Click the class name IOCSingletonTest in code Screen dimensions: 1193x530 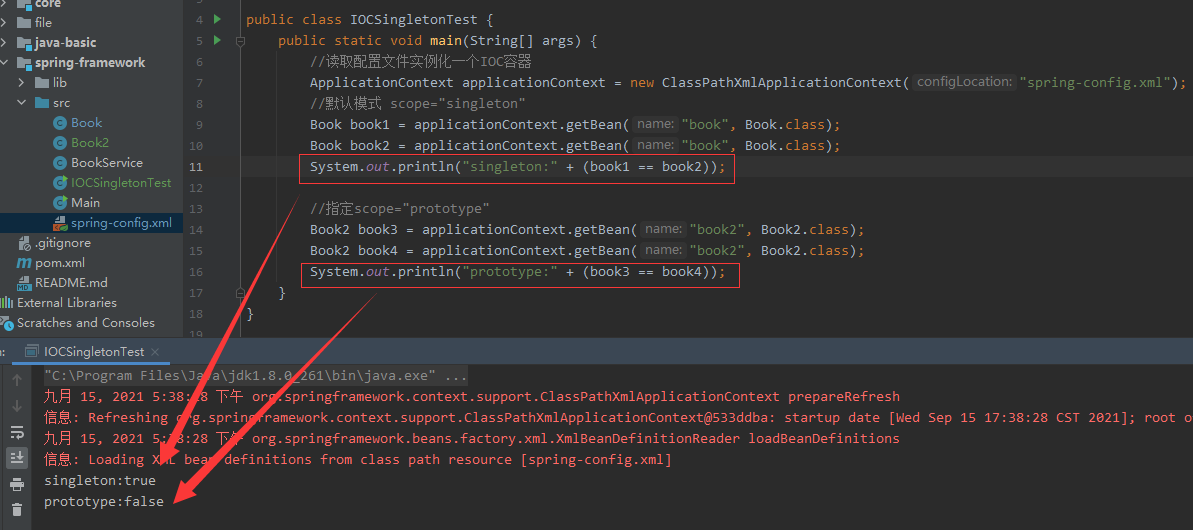pyautogui.click(x=414, y=19)
